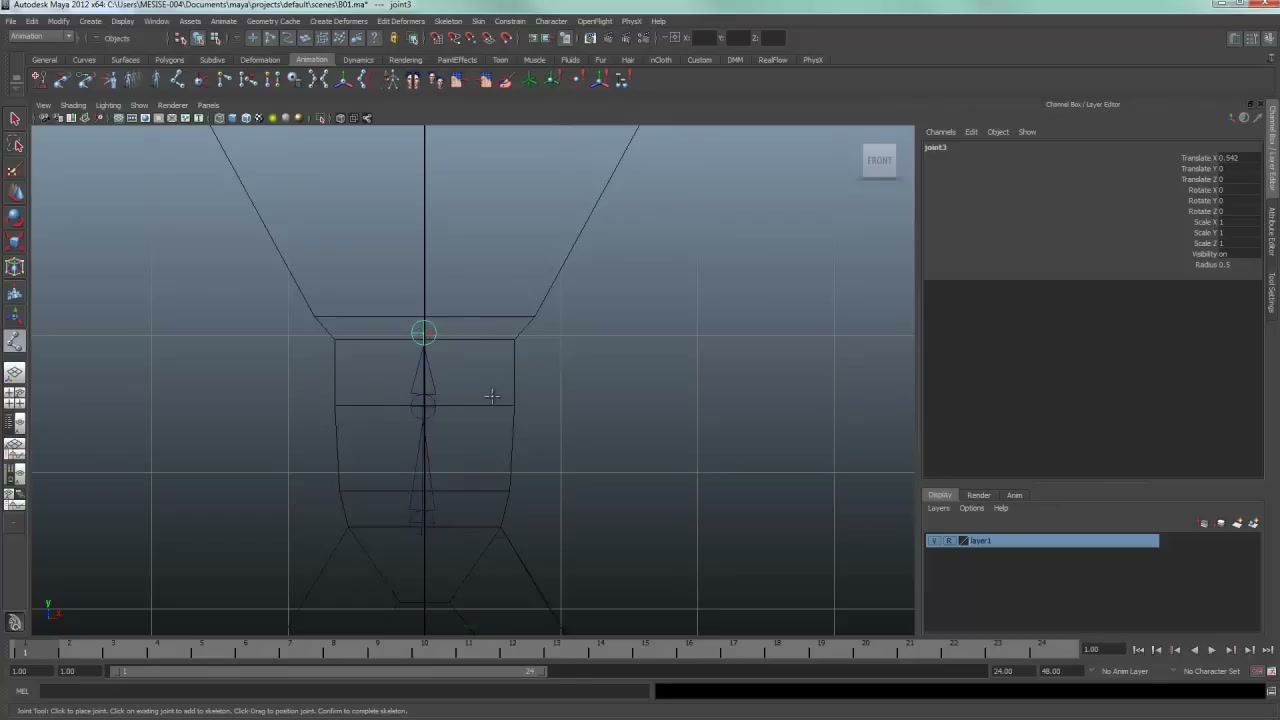Enable smooth shade all viewport cube
This screenshot has height=720, width=1280.
pyautogui.click(x=232, y=118)
